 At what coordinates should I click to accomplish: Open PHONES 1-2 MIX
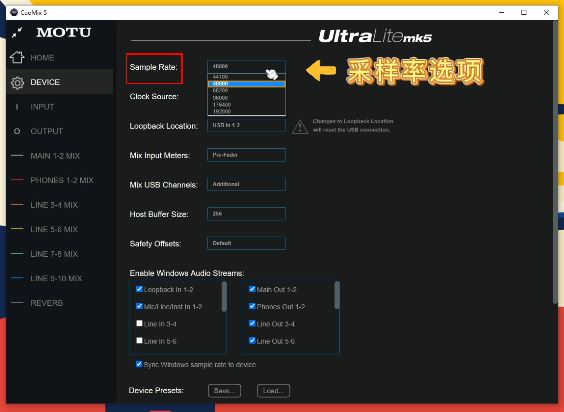point(62,180)
